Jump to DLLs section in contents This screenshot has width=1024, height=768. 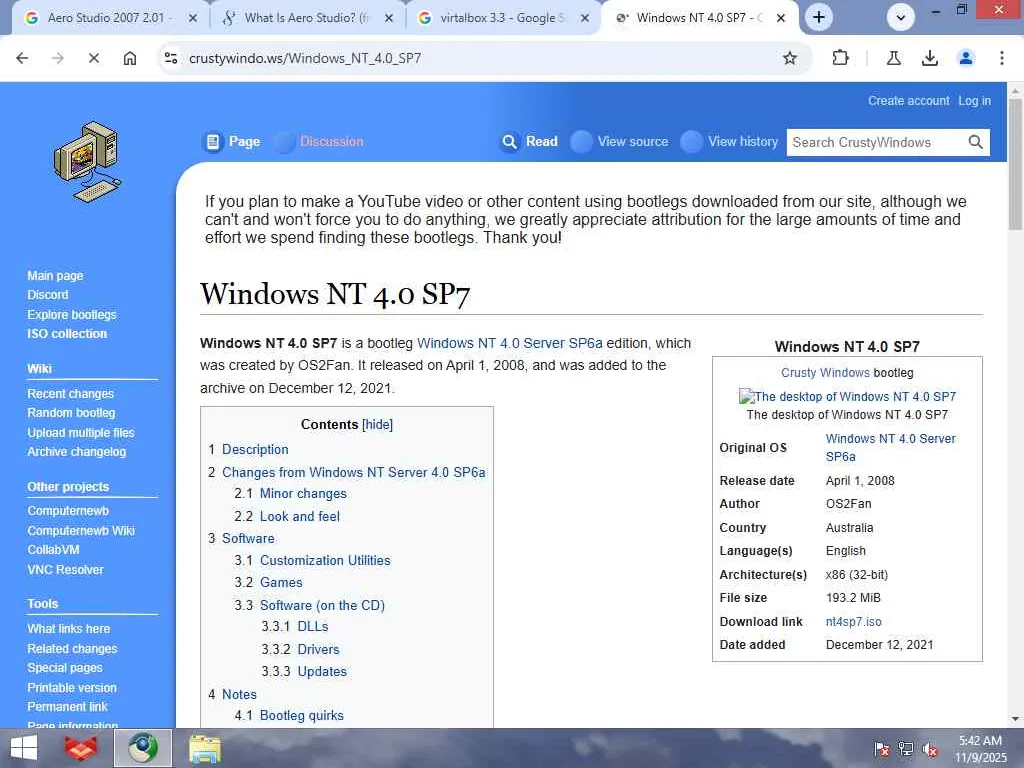pyautogui.click(x=313, y=626)
